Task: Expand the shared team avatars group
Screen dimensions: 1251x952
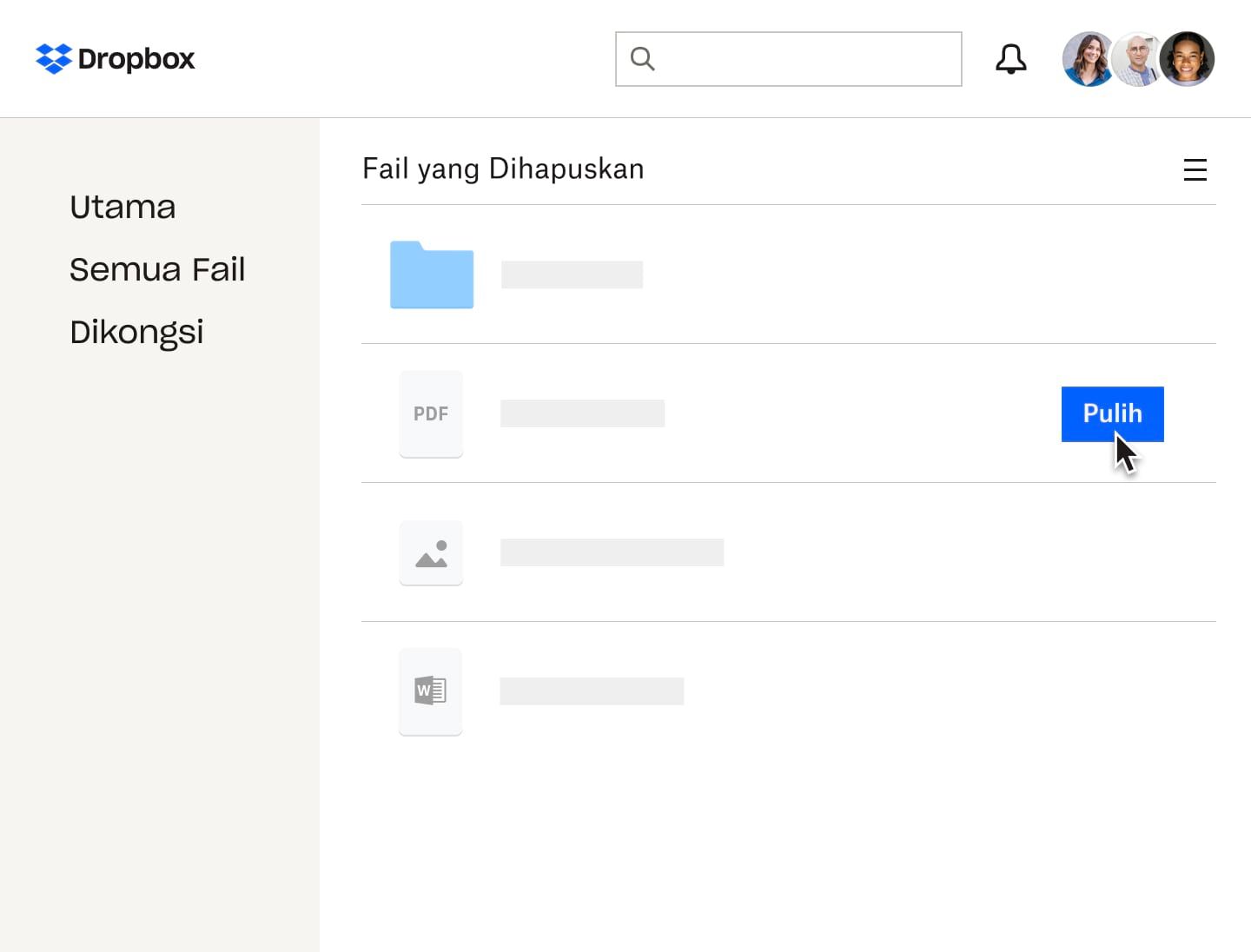Action: click(x=1138, y=58)
